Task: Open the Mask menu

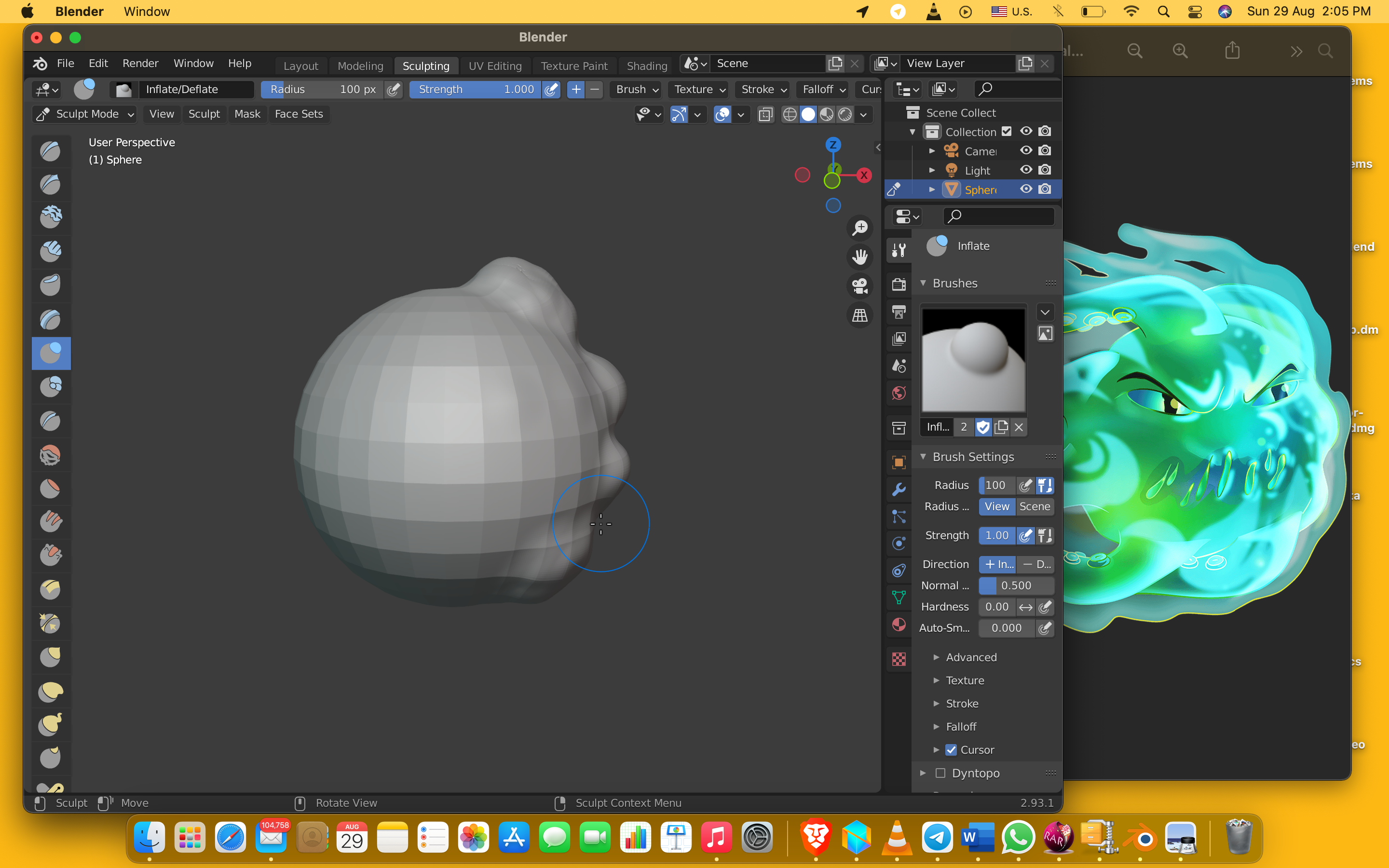Action: click(247, 114)
